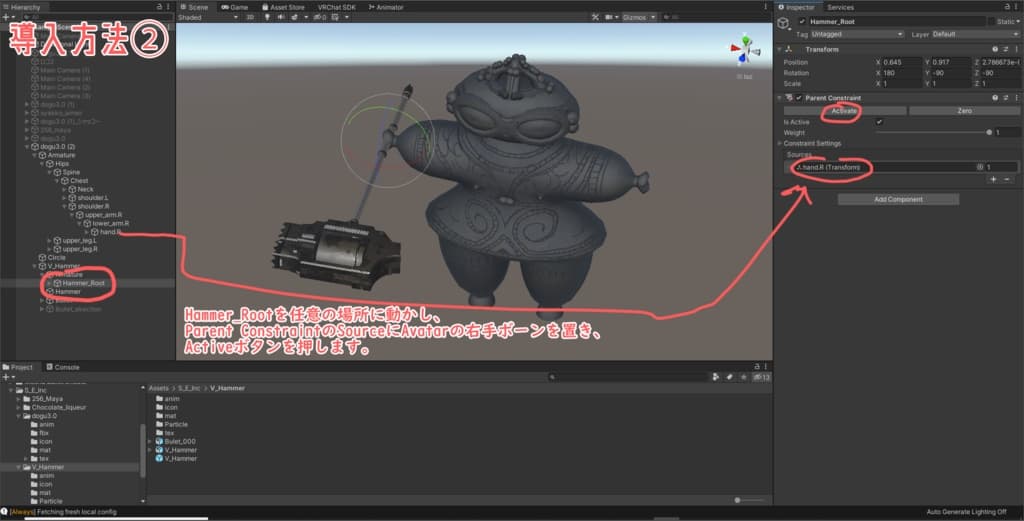Disable the Parent Constraint component checkbox

point(798,97)
